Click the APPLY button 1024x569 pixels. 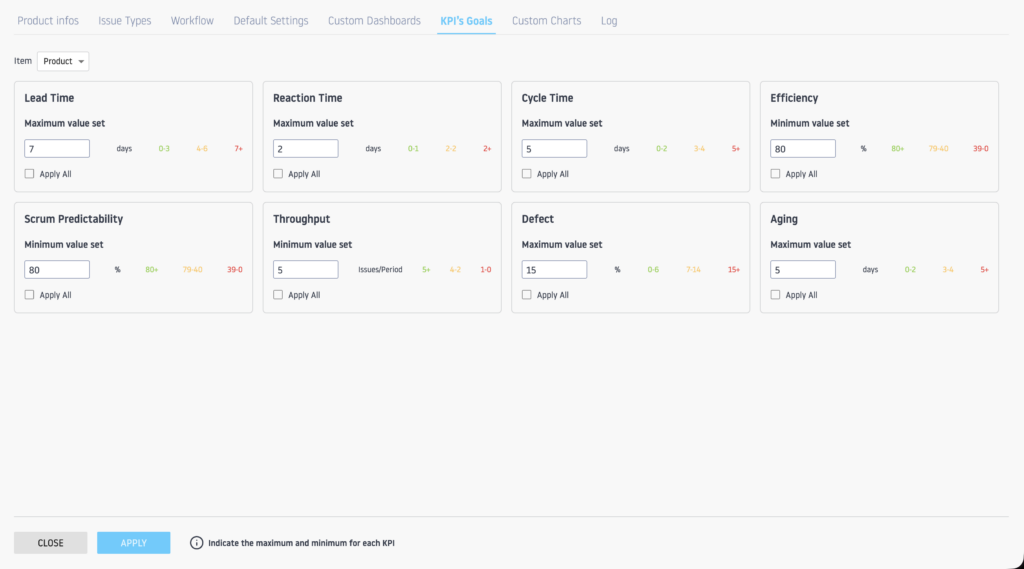(133, 543)
